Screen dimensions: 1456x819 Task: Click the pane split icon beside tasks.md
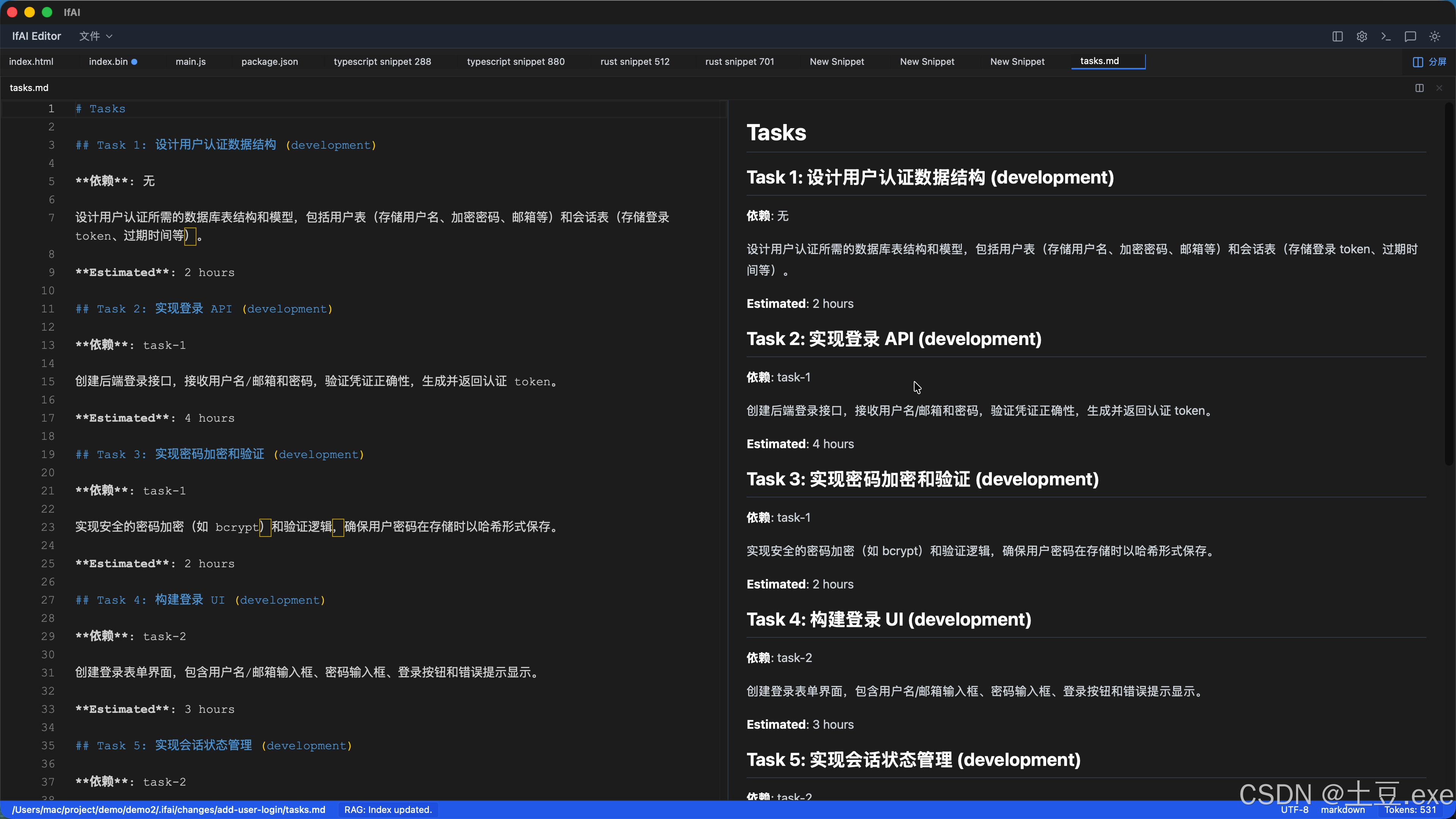tap(1419, 88)
